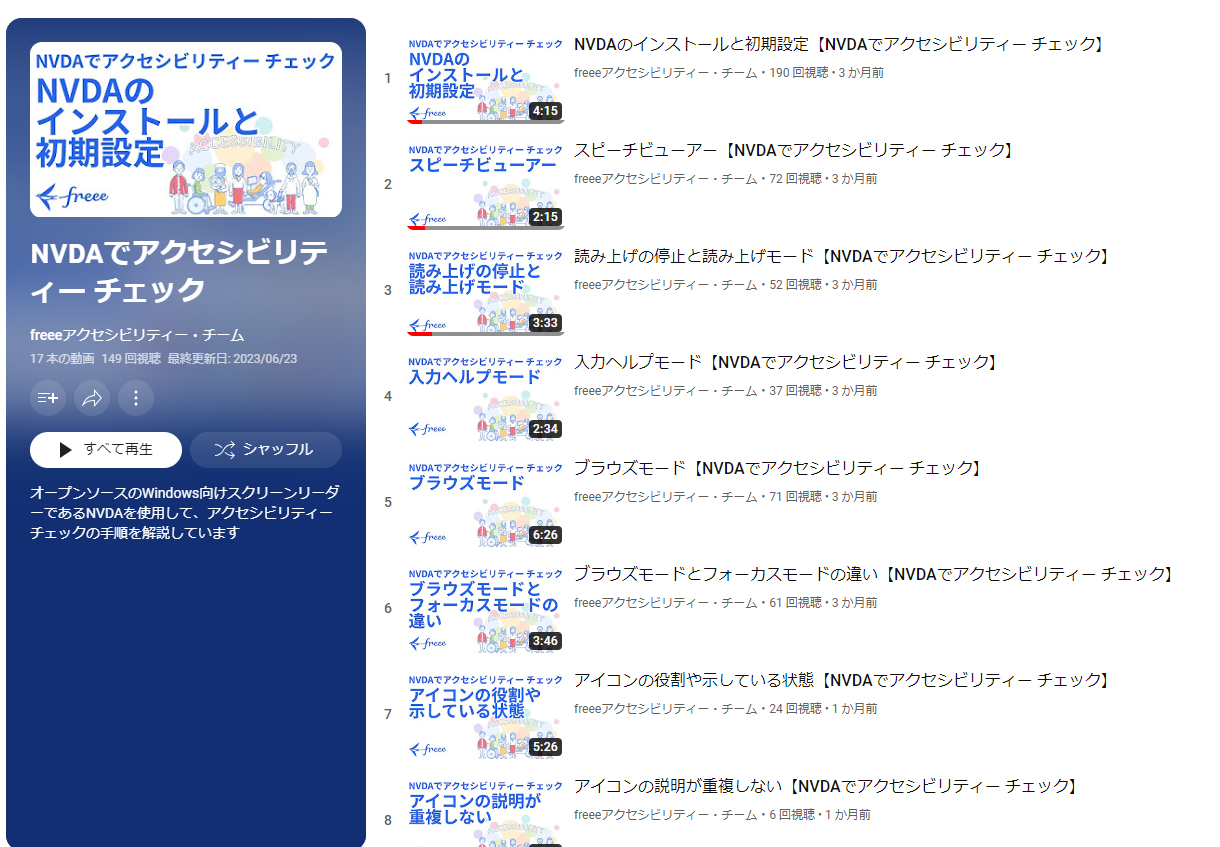Click the スピーチビューアー video thumbnail
Image resolution: width=1220 pixels, height=847 pixels.
coord(485,184)
